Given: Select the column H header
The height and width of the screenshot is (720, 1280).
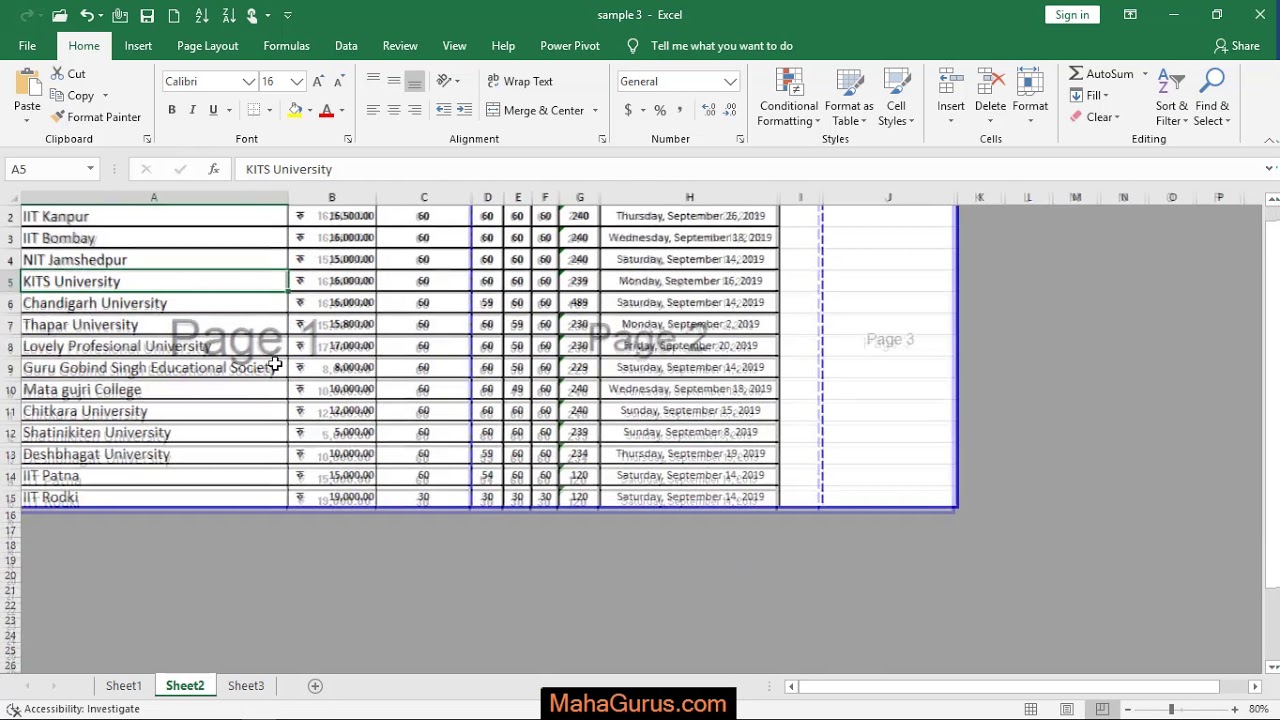Looking at the screenshot, I should click(x=689, y=197).
